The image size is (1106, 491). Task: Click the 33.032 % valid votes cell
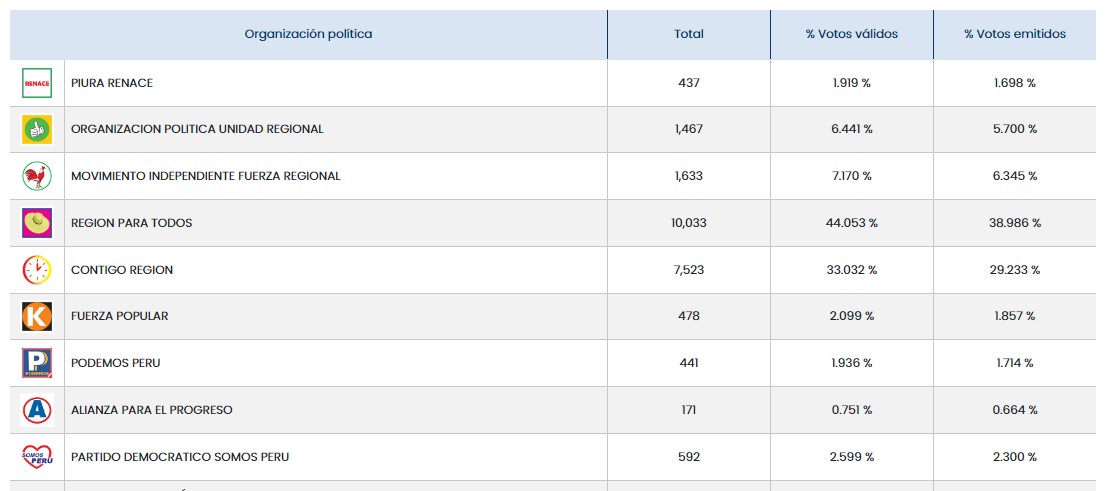click(x=851, y=270)
